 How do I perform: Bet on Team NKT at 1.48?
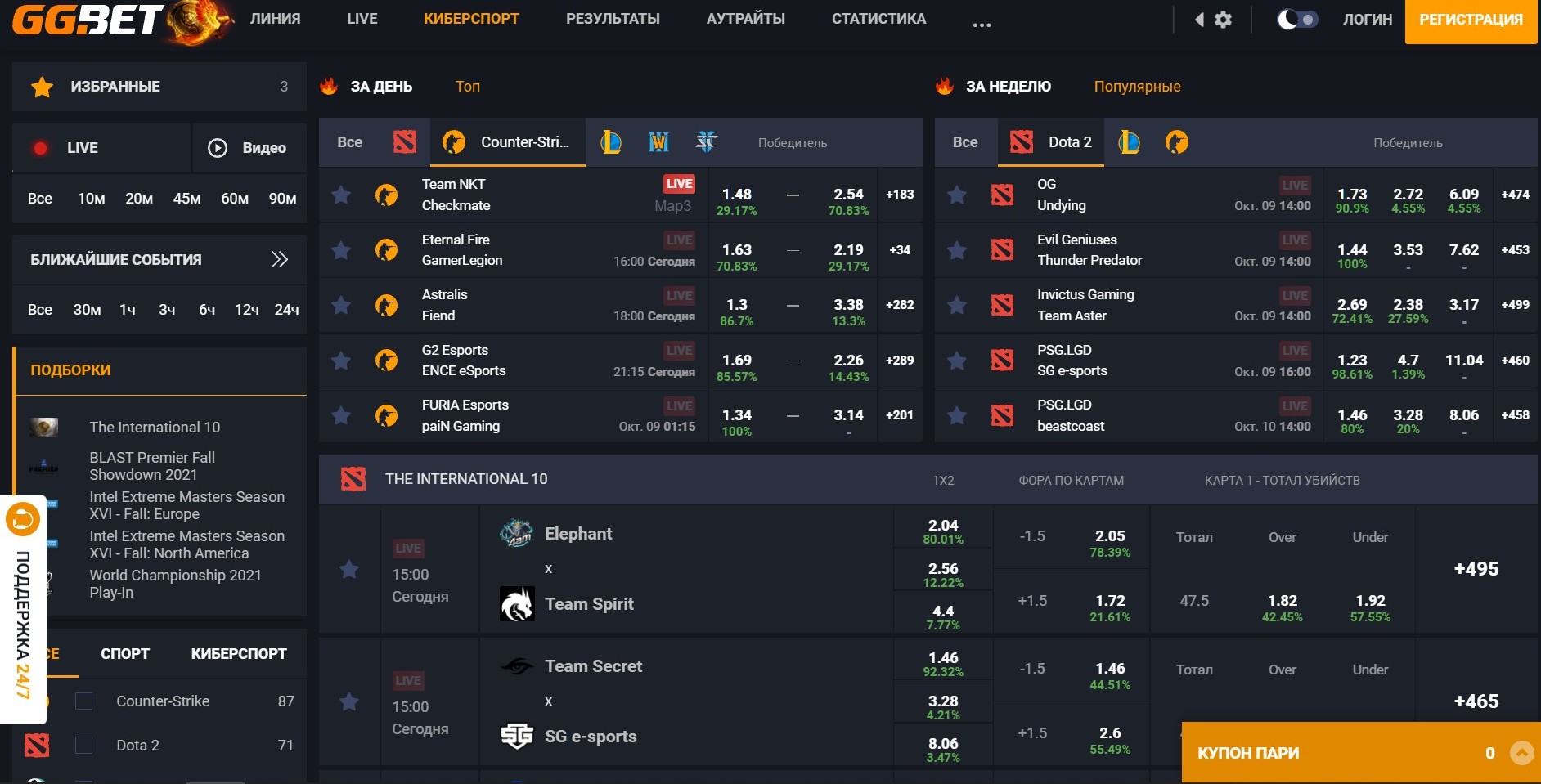(x=737, y=195)
